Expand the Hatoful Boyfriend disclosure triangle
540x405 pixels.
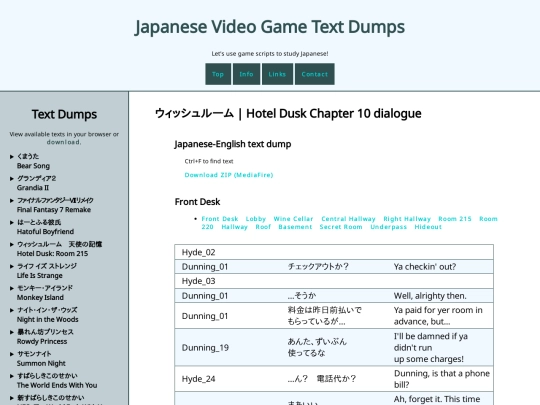pyautogui.click(x=12, y=222)
